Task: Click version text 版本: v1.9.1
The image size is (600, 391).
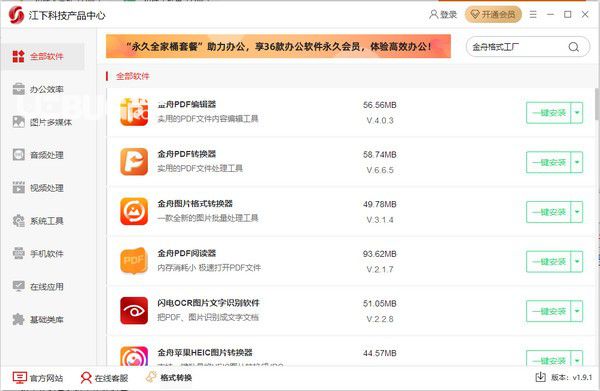Action: click(572, 377)
